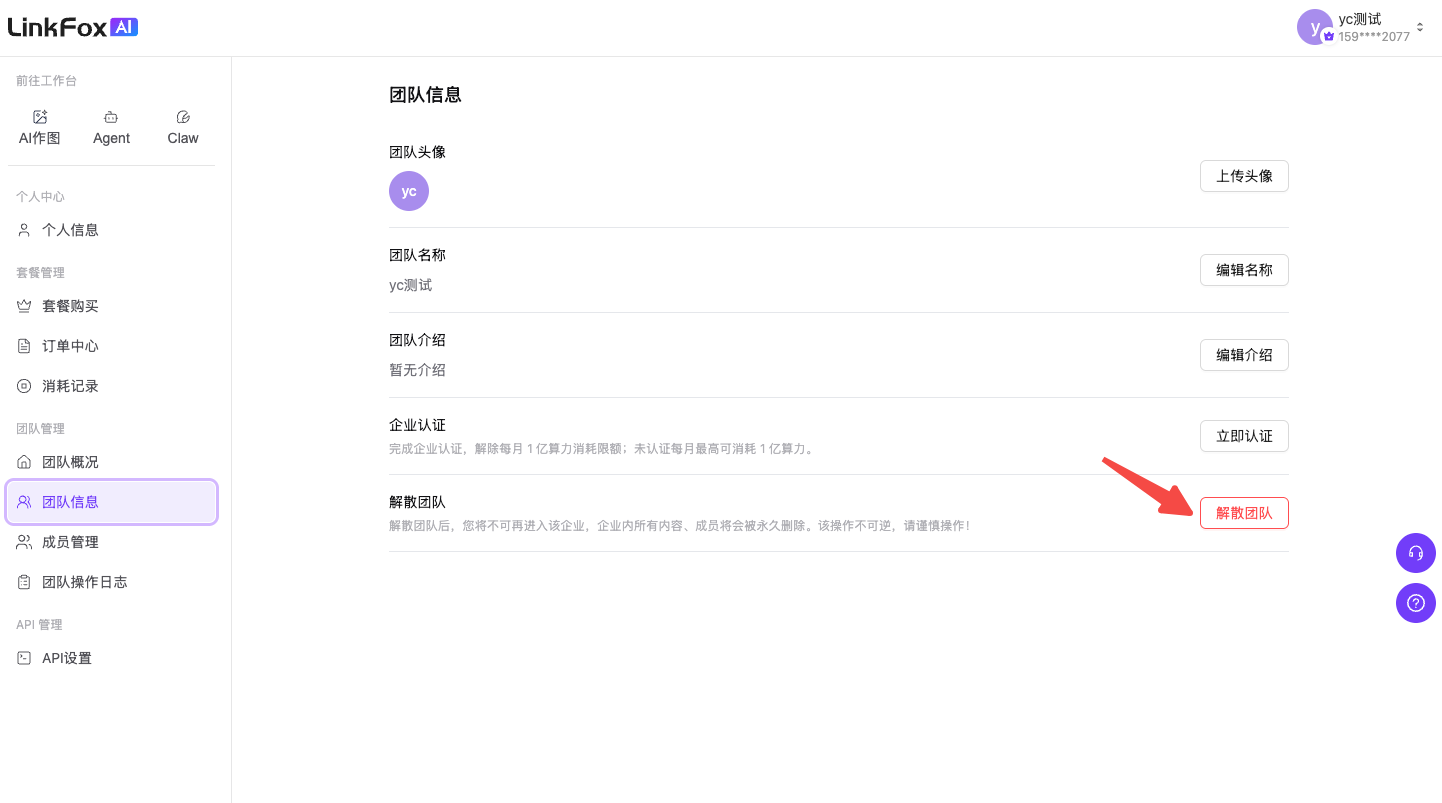Click the phone number 159****2077

[1374, 37]
